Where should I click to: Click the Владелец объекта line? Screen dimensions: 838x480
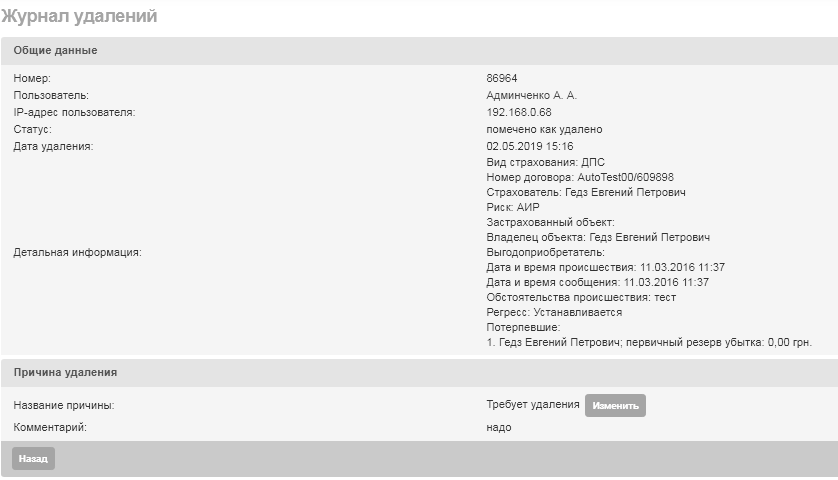(x=598, y=237)
